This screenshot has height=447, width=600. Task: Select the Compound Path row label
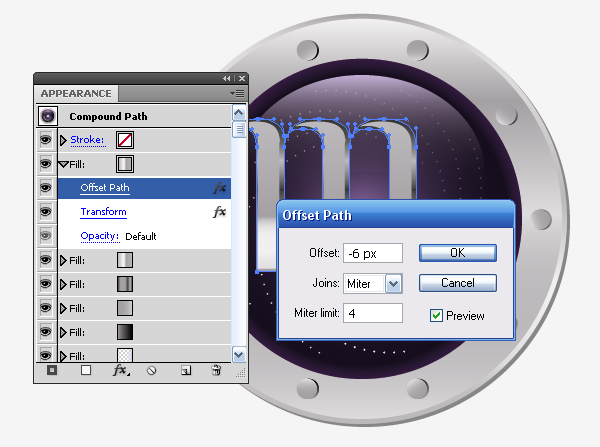pyautogui.click(x=108, y=116)
